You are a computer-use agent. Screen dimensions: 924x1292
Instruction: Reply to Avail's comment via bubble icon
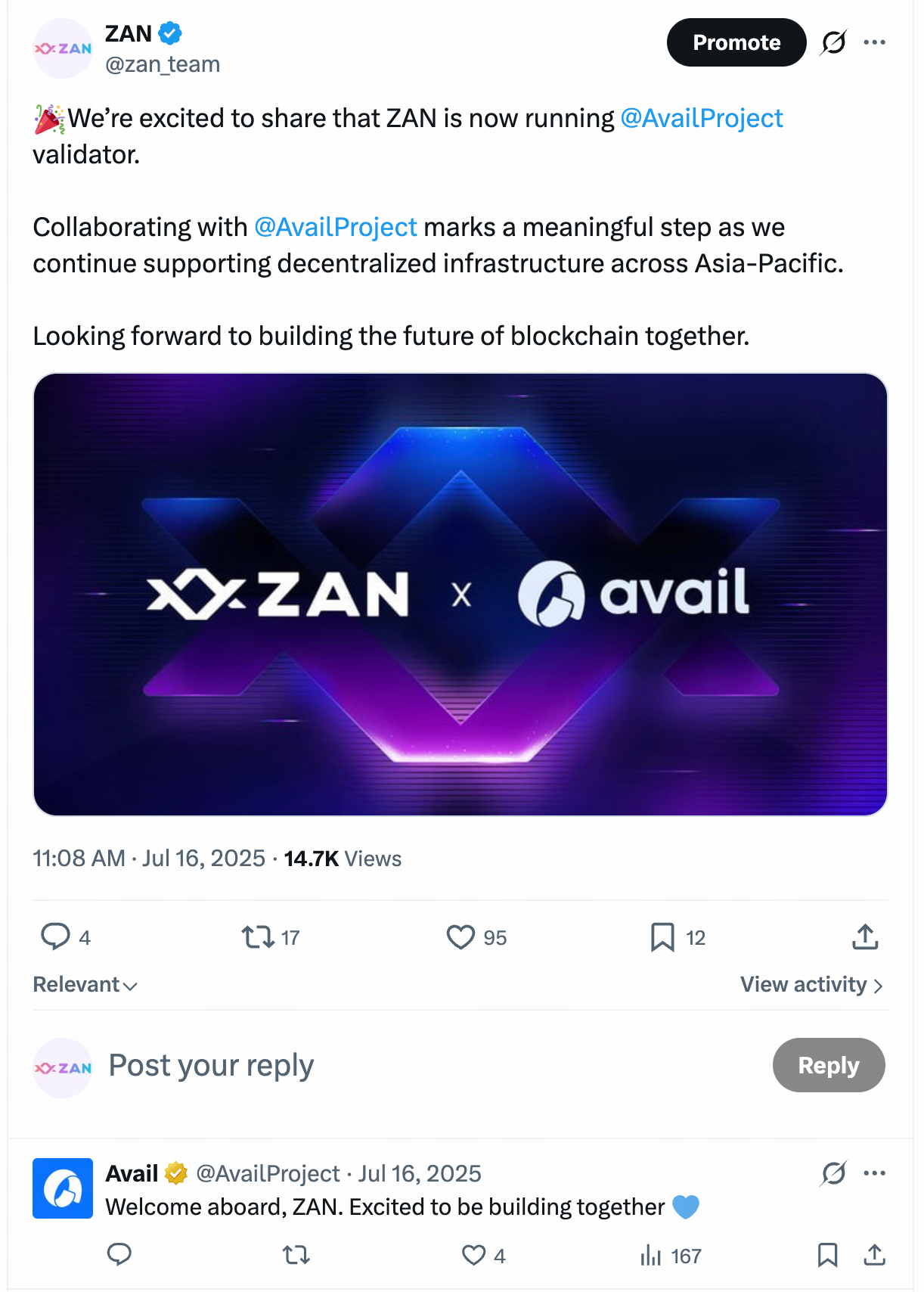pyautogui.click(x=119, y=1255)
